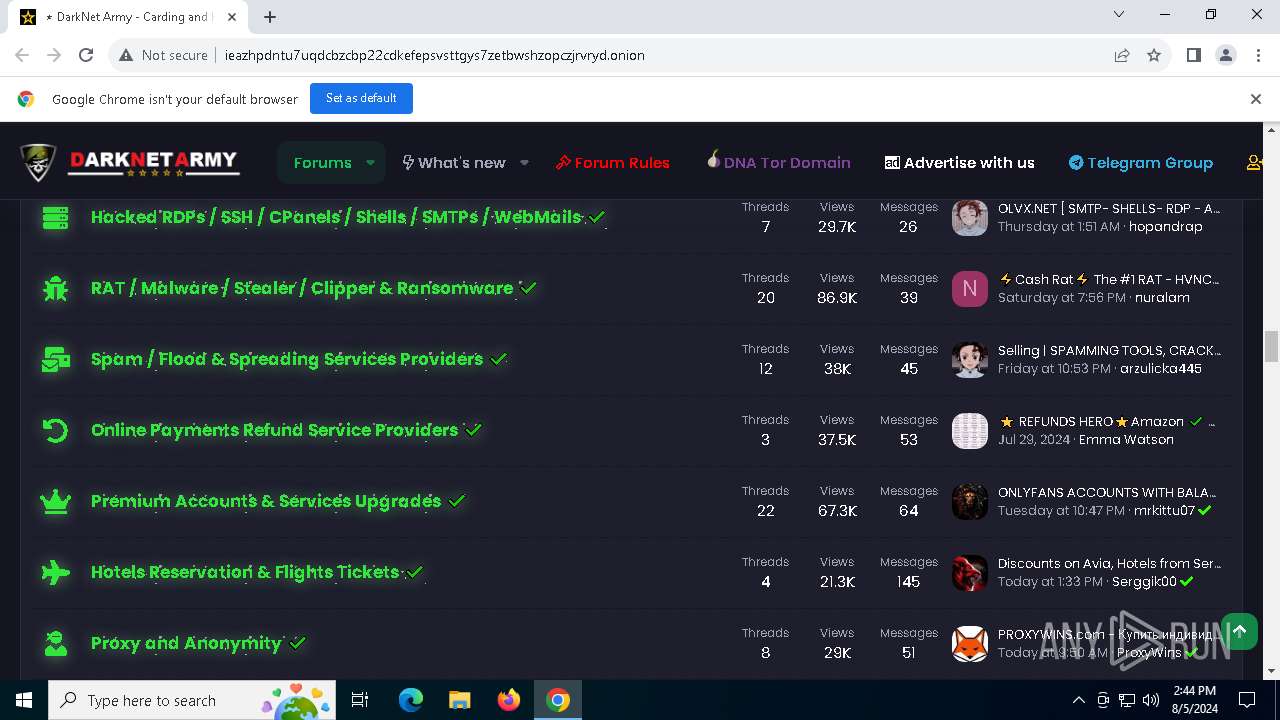Click the share page icon in address bar
The width and height of the screenshot is (1280, 720).
coord(1122,55)
